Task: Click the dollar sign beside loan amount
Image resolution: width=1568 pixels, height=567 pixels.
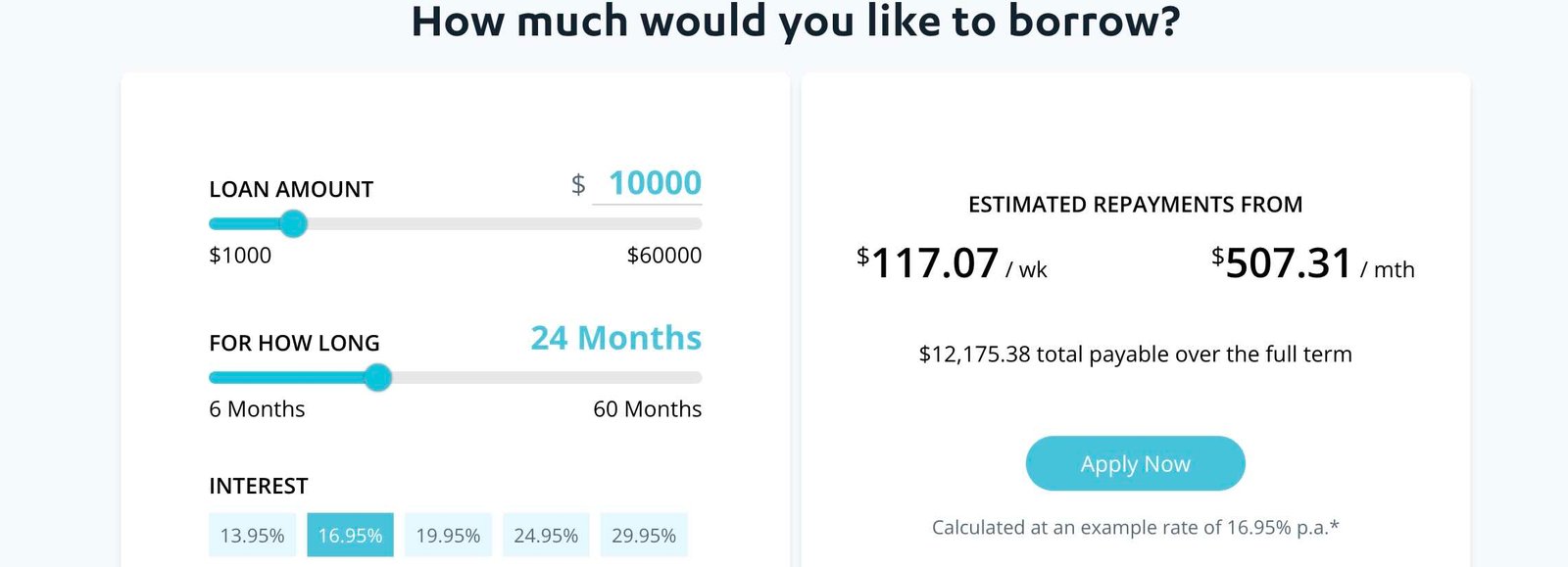Action: click(578, 184)
